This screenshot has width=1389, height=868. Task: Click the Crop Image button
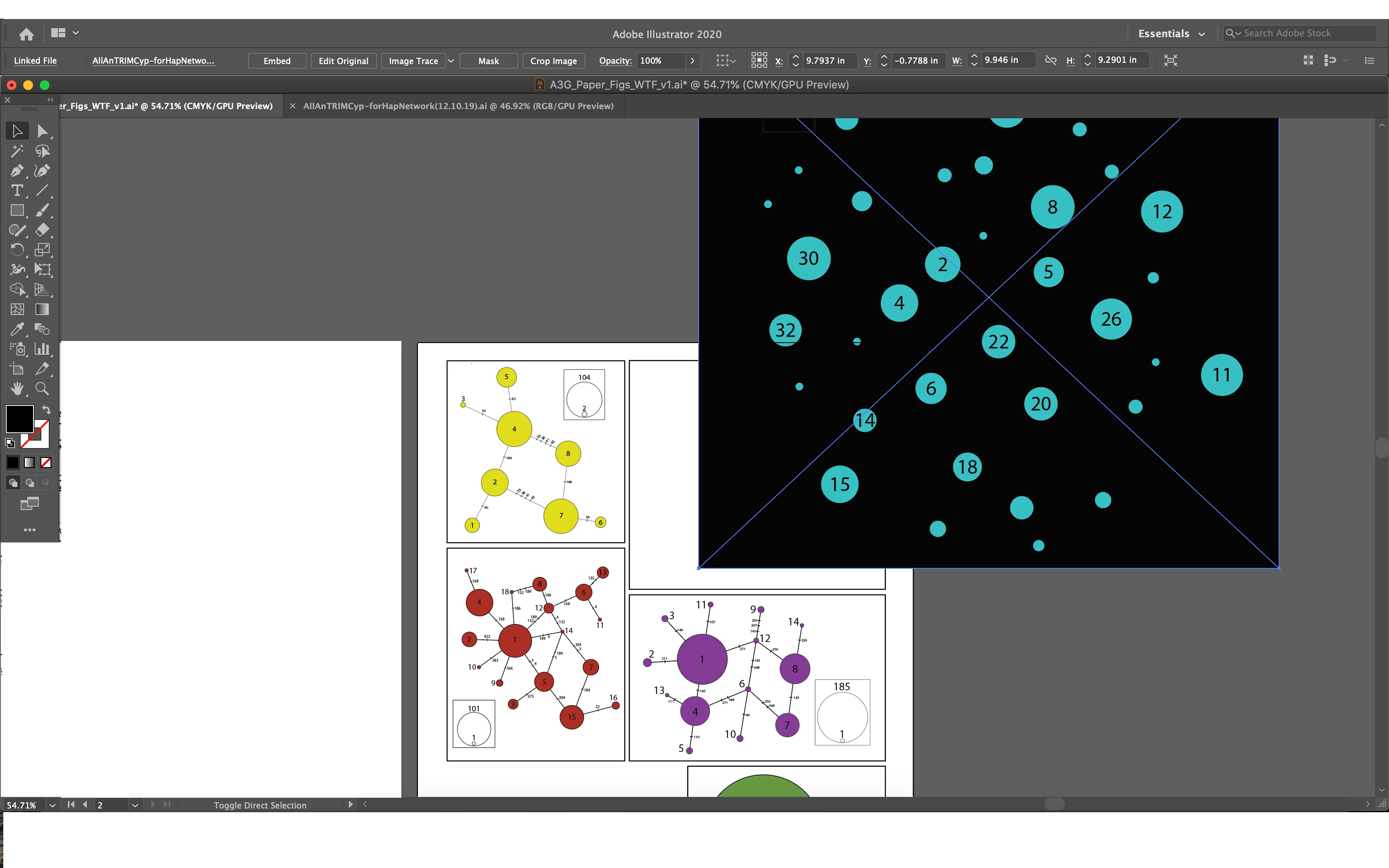point(553,61)
